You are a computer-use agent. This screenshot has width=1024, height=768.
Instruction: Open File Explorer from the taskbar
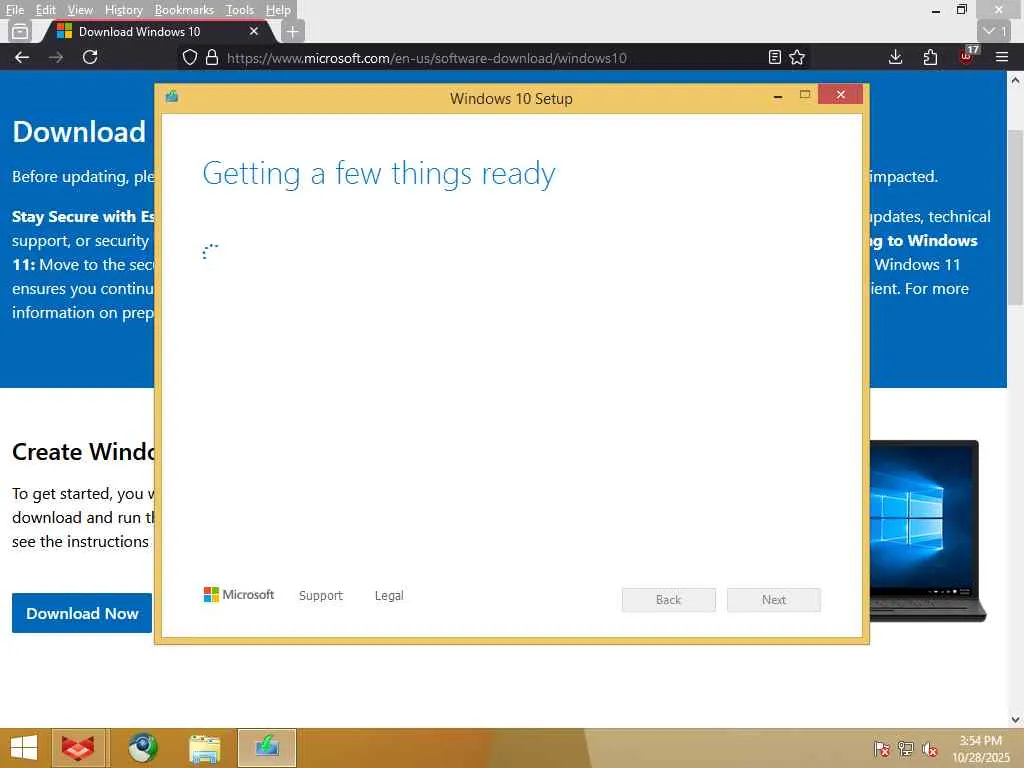tap(204, 748)
